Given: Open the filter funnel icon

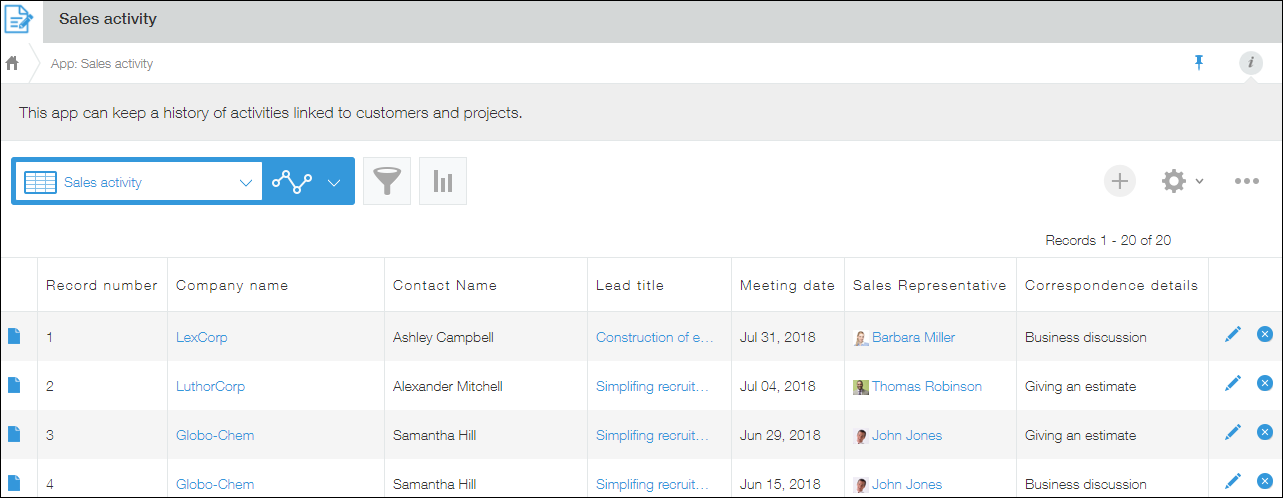Looking at the screenshot, I should 387,181.
